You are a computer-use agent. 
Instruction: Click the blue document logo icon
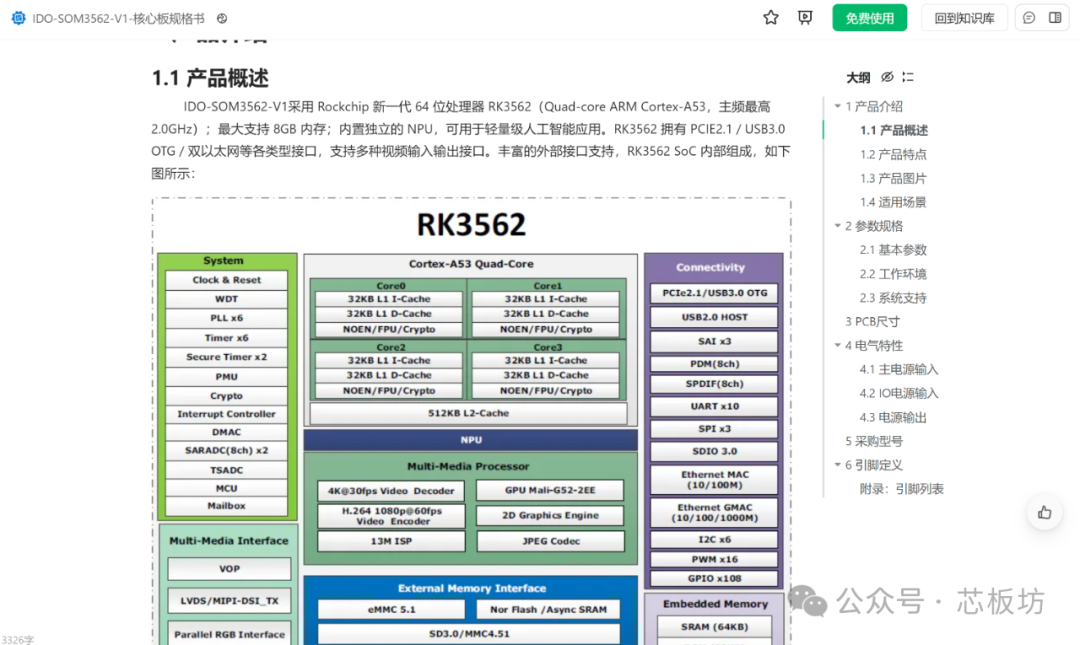click(18, 18)
